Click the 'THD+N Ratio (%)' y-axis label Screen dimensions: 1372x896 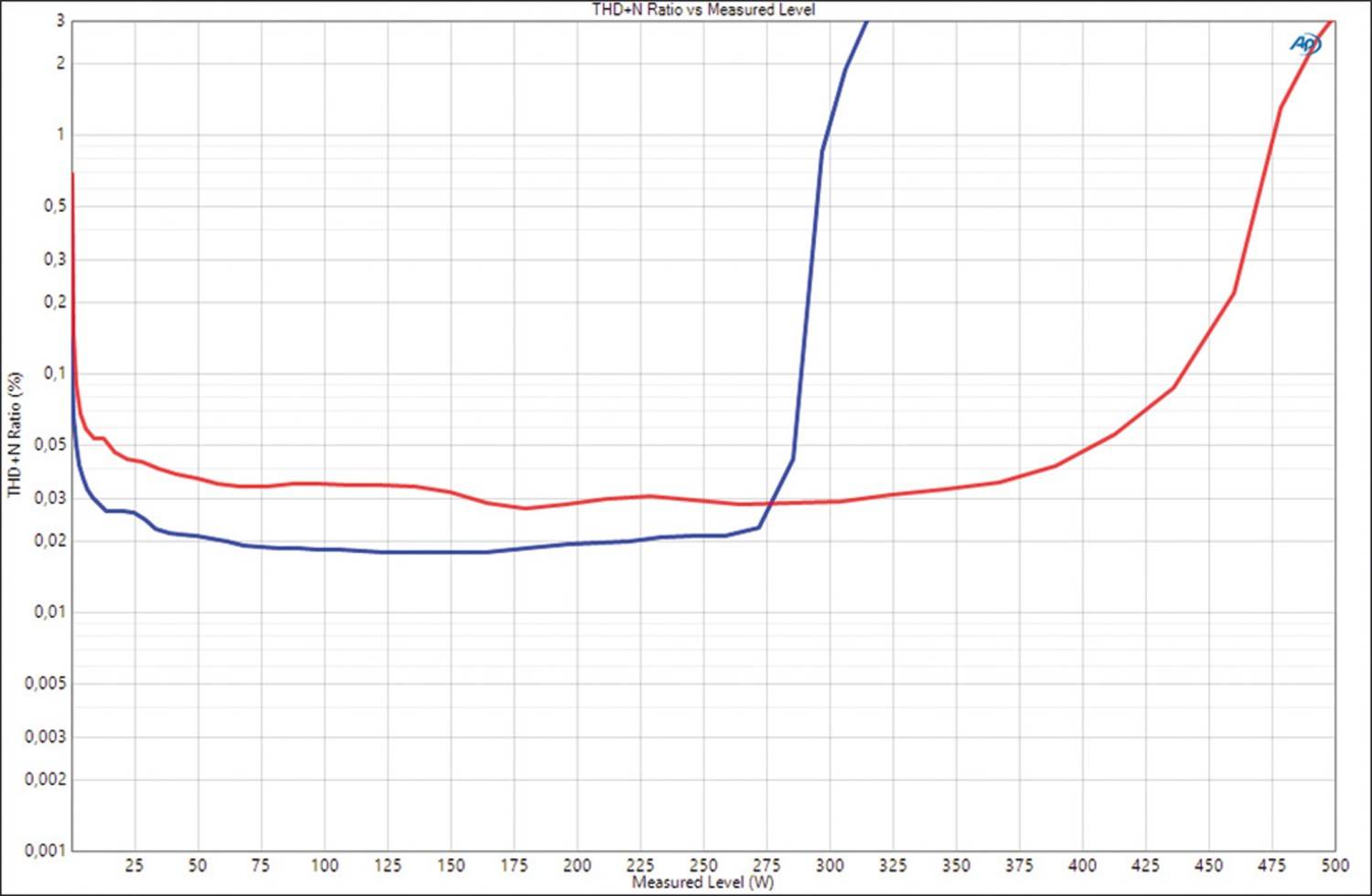coord(14,434)
